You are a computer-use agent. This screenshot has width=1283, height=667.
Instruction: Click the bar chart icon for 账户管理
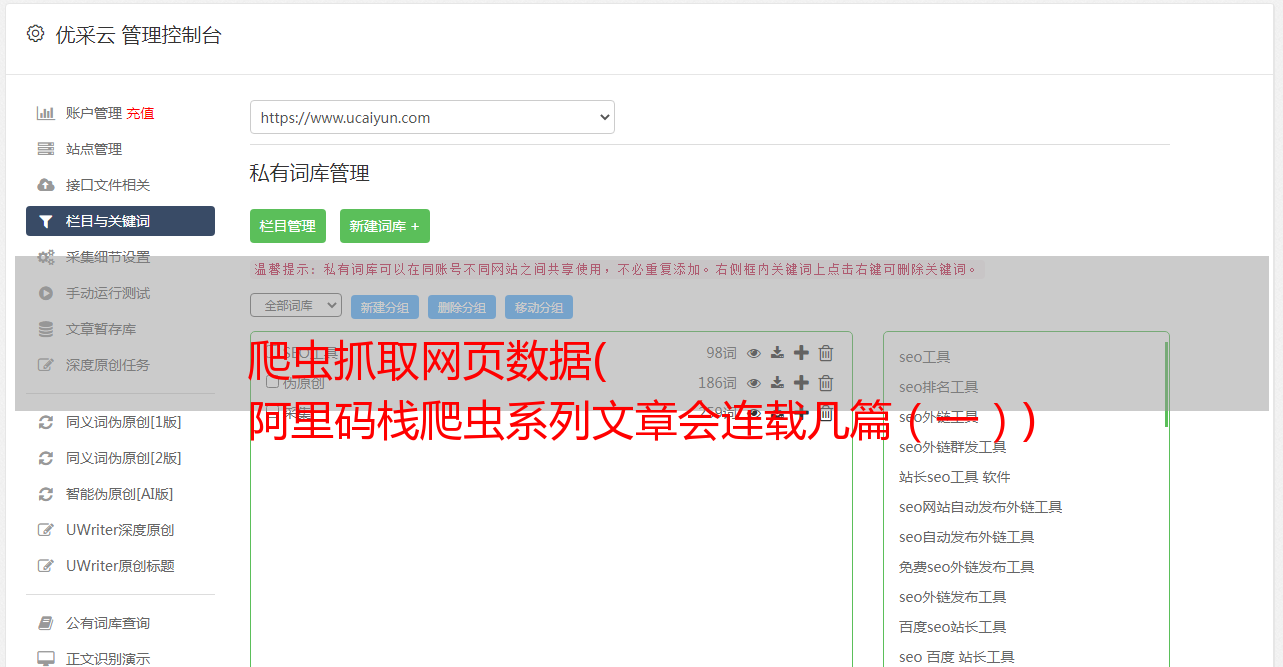45,113
